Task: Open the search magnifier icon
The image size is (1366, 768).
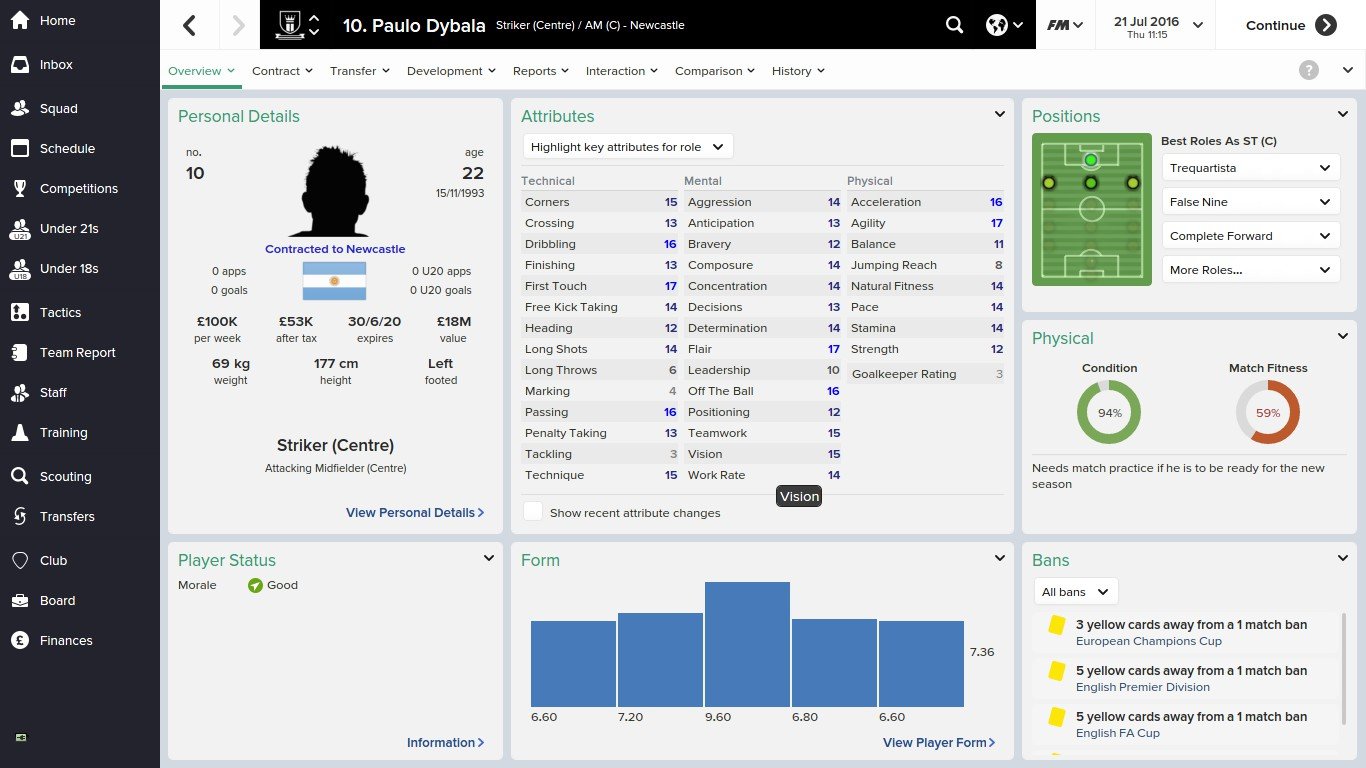Action: pyautogui.click(x=955, y=25)
